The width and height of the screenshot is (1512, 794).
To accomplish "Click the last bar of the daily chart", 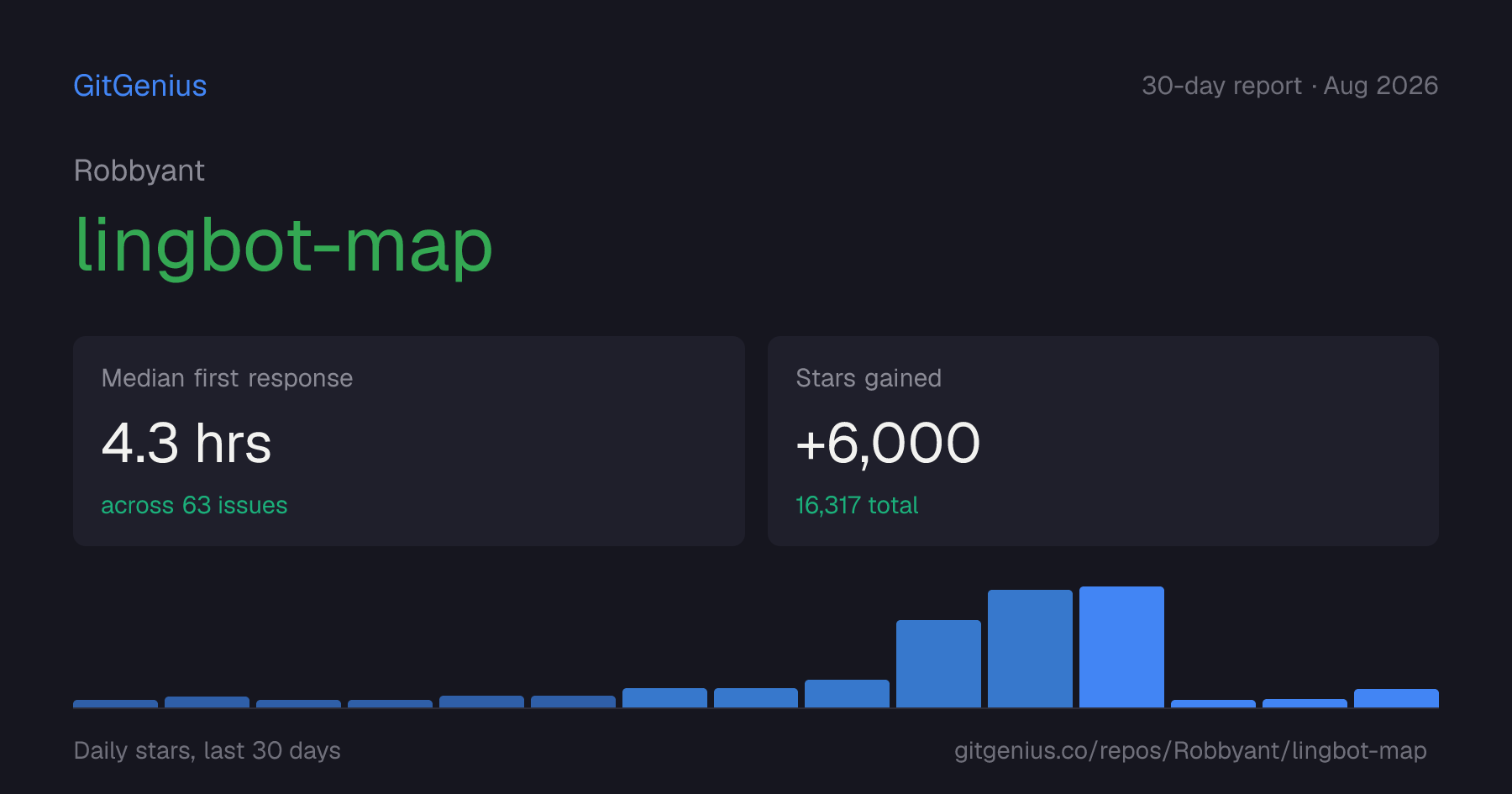I will tap(1396, 698).
